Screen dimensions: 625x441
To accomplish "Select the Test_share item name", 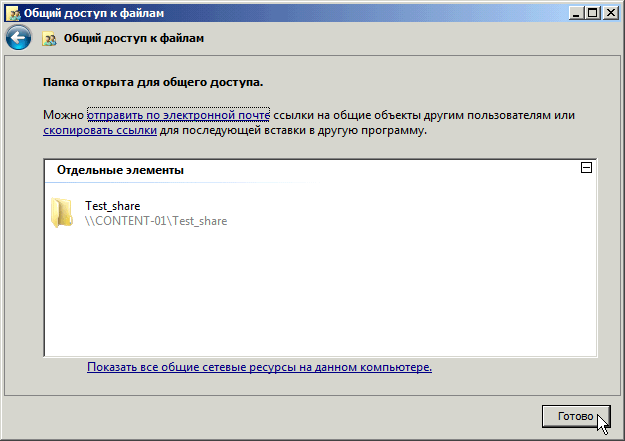I will click(x=112, y=206).
